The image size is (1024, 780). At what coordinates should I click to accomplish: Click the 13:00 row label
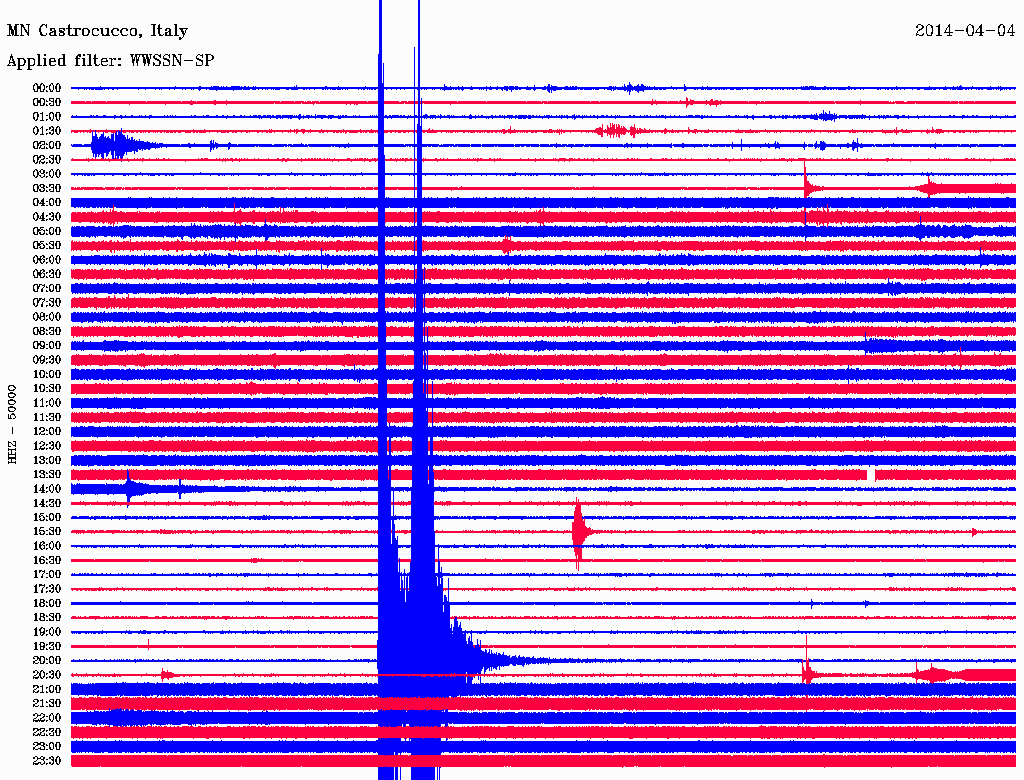click(x=47, y=460)
